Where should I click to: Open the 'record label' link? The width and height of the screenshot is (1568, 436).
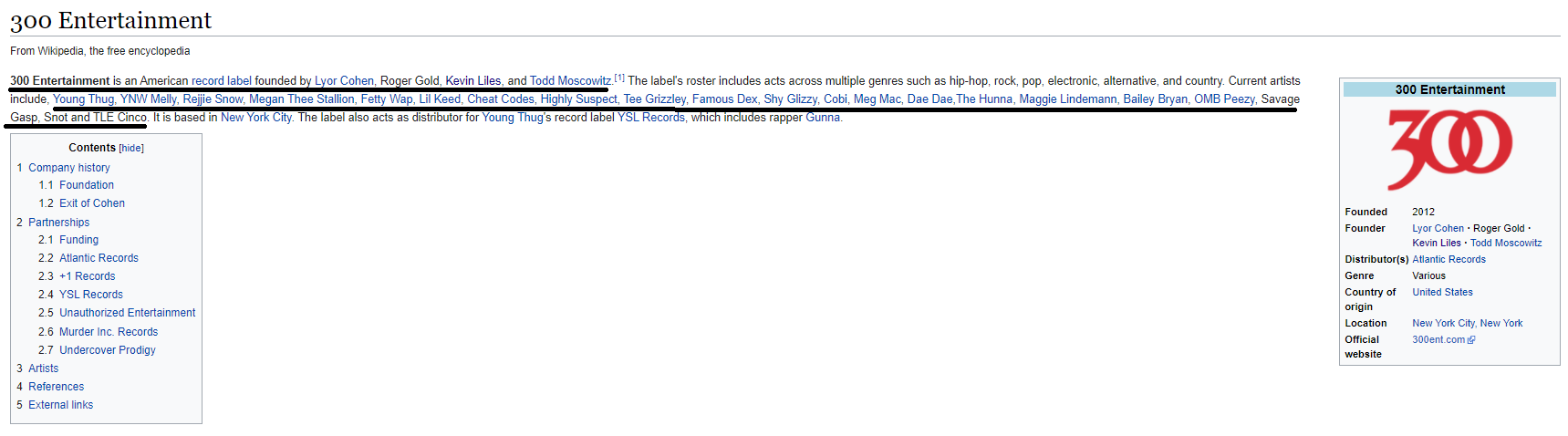222,81
